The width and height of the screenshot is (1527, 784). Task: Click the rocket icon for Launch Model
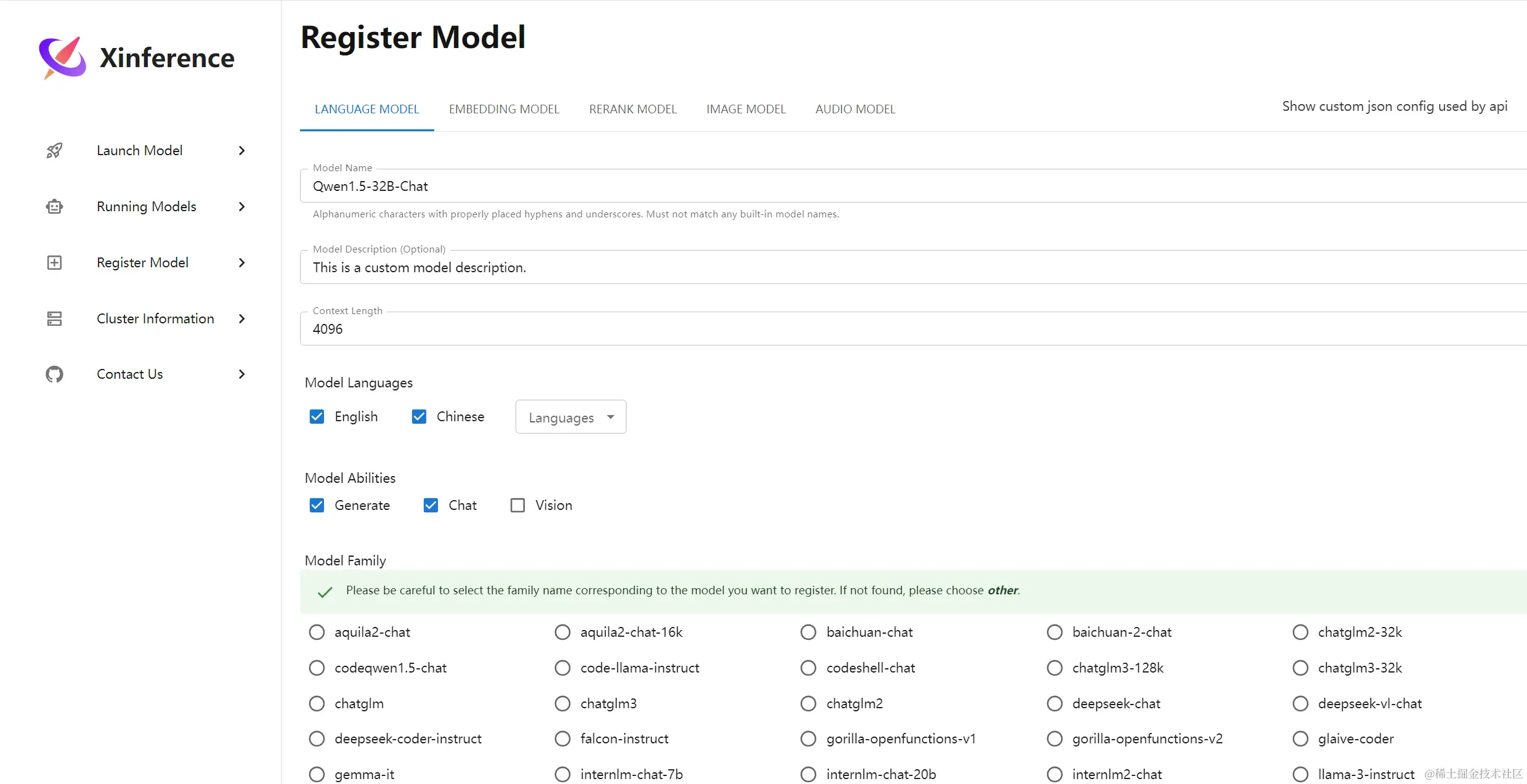(54, 150)
